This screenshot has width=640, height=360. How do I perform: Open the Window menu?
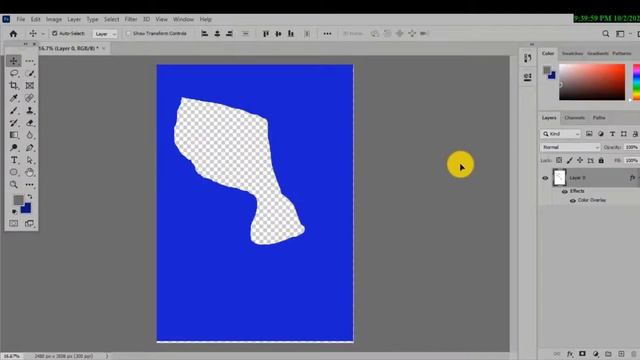(x=183, y=19)
